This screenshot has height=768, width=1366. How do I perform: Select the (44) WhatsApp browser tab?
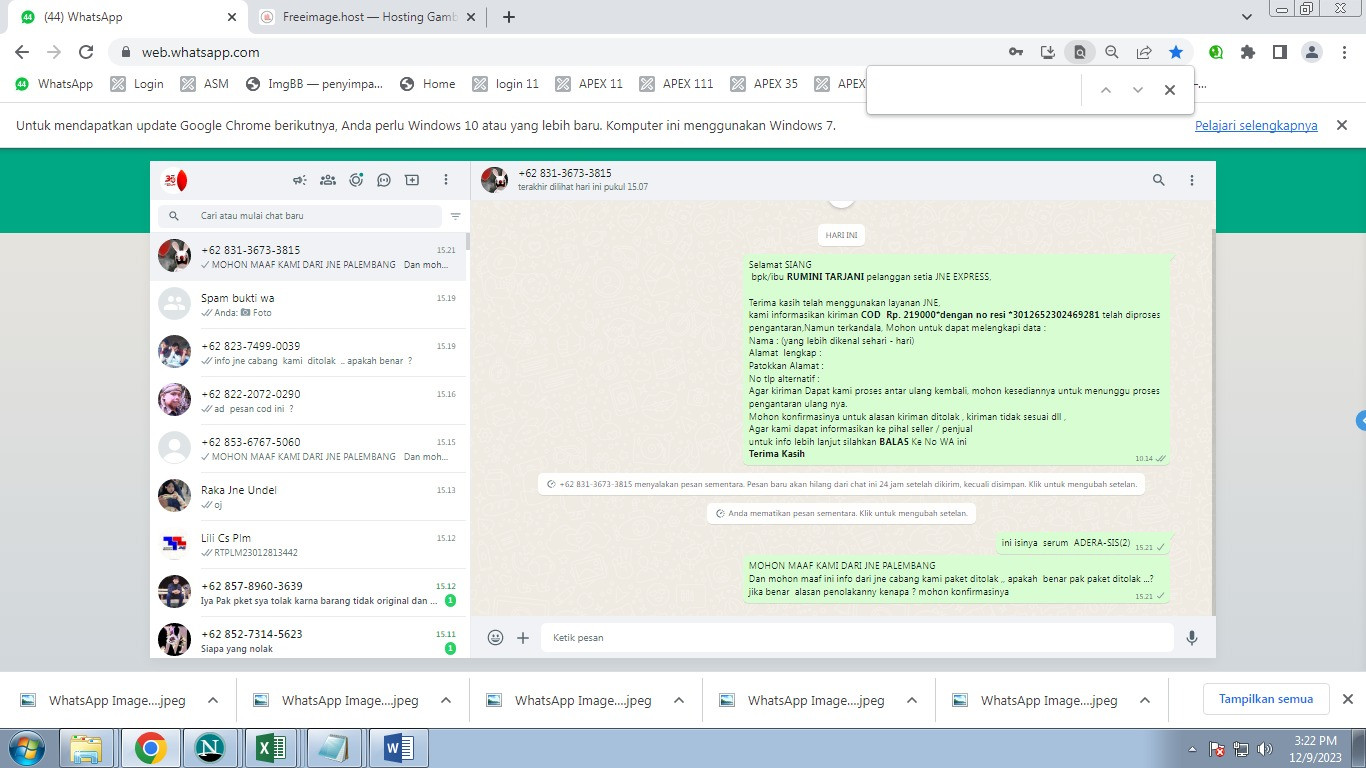(x=130, y=17)
